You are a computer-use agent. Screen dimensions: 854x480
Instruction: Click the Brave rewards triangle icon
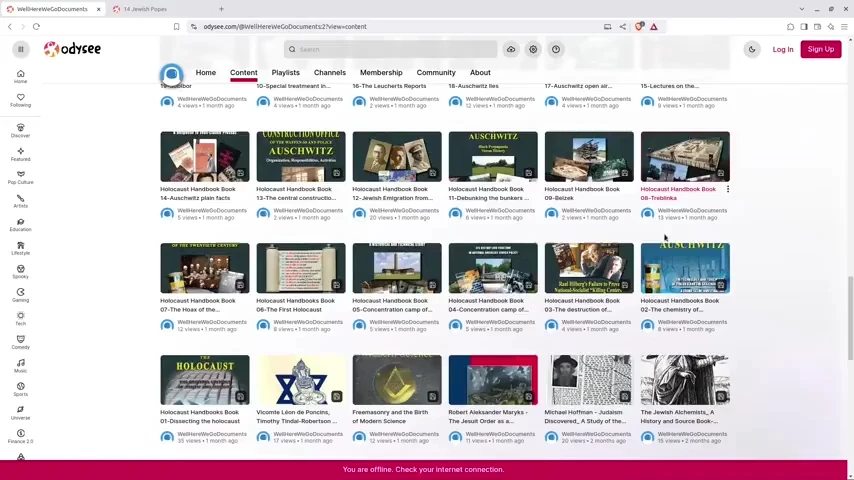point(654,27)
